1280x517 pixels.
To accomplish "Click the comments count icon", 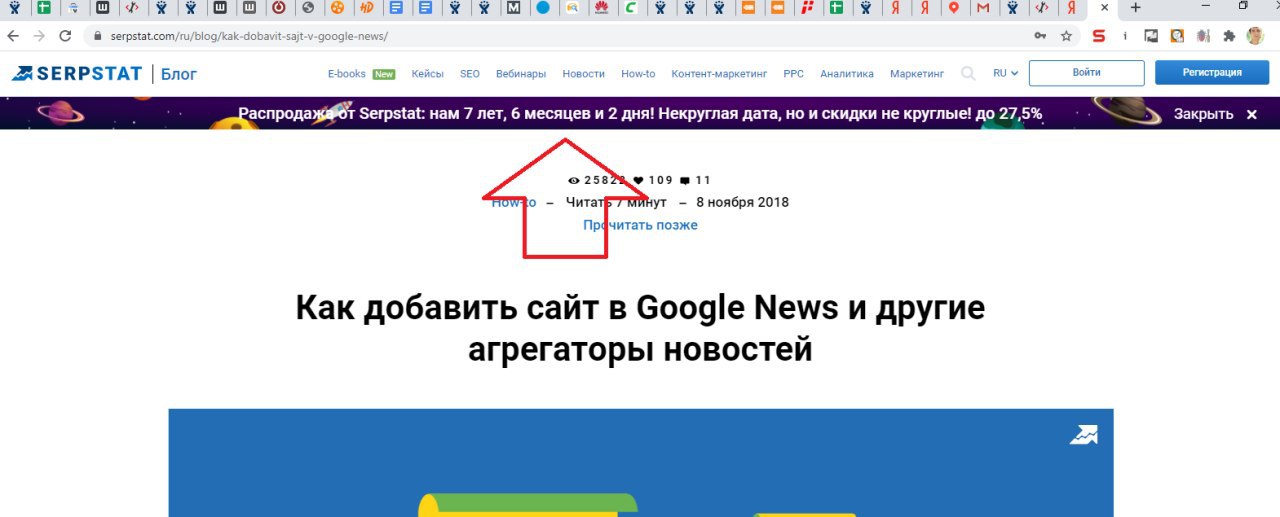I will point(685,181).
